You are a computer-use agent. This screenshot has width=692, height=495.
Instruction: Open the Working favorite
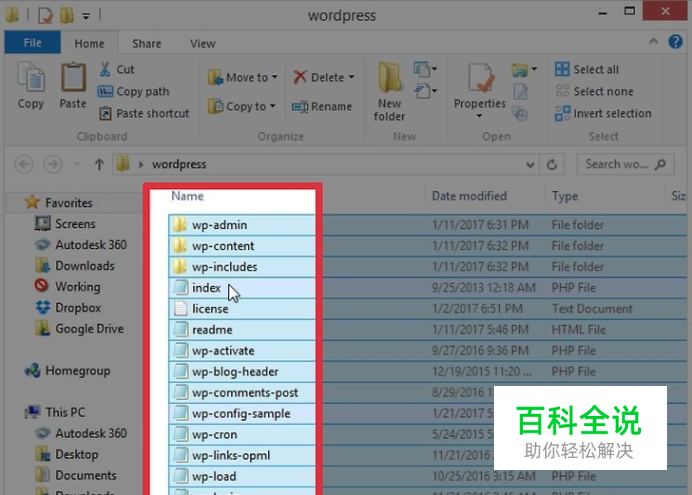click(68, 286)
